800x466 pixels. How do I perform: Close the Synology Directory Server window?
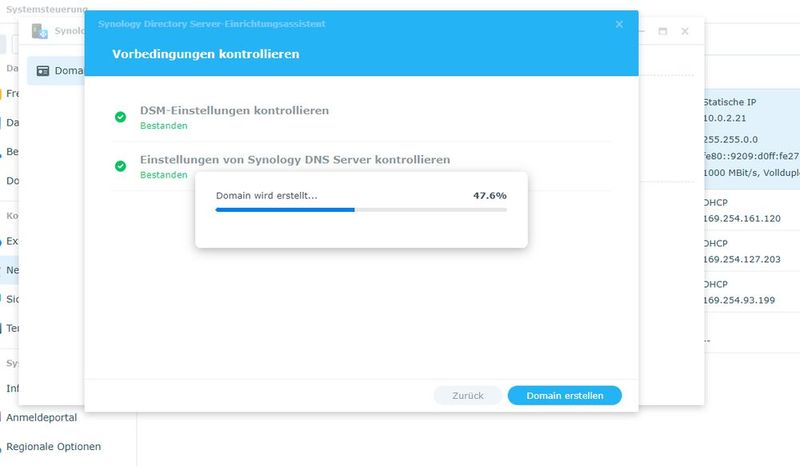click(x=685, y=31)
